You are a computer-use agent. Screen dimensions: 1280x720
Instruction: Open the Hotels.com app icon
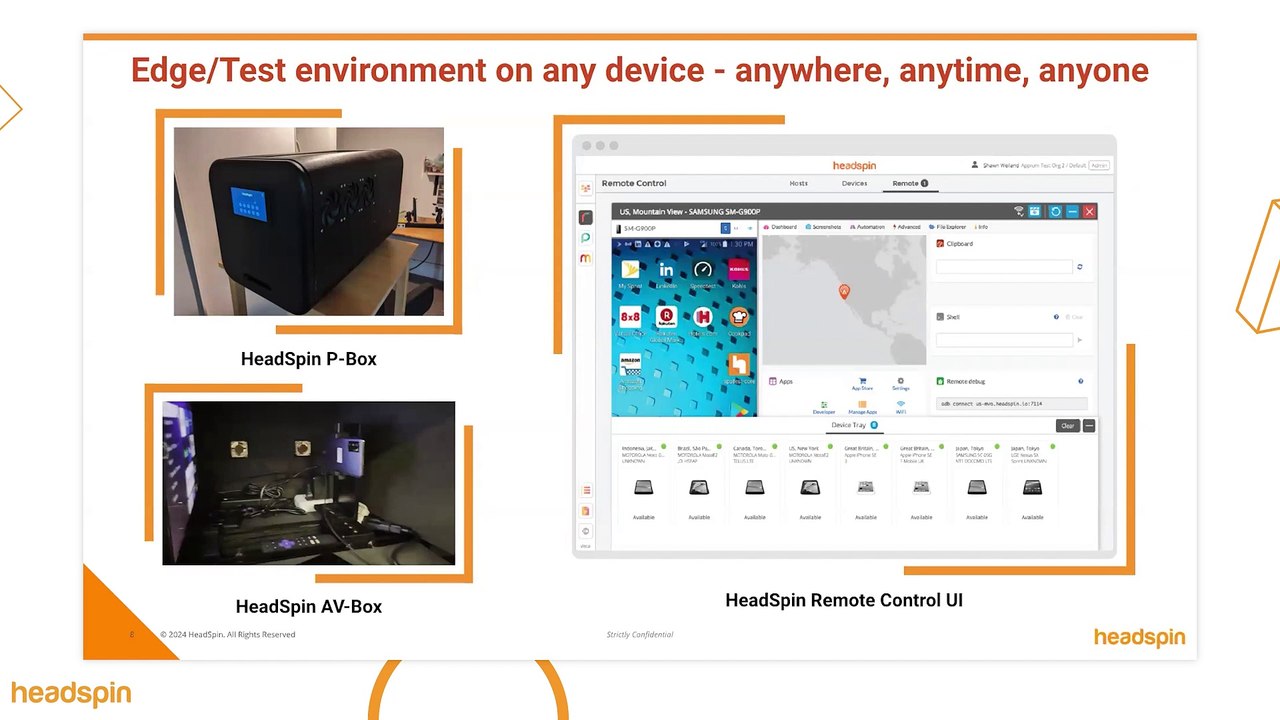(x=703, y=317)
